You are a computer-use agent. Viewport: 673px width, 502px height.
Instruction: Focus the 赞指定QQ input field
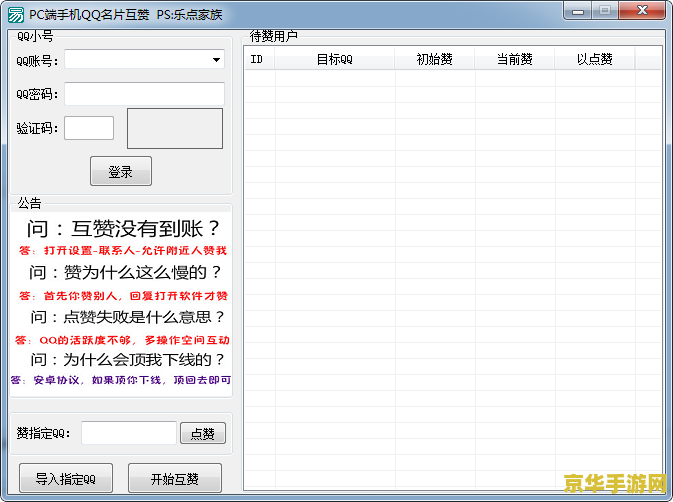129,433
